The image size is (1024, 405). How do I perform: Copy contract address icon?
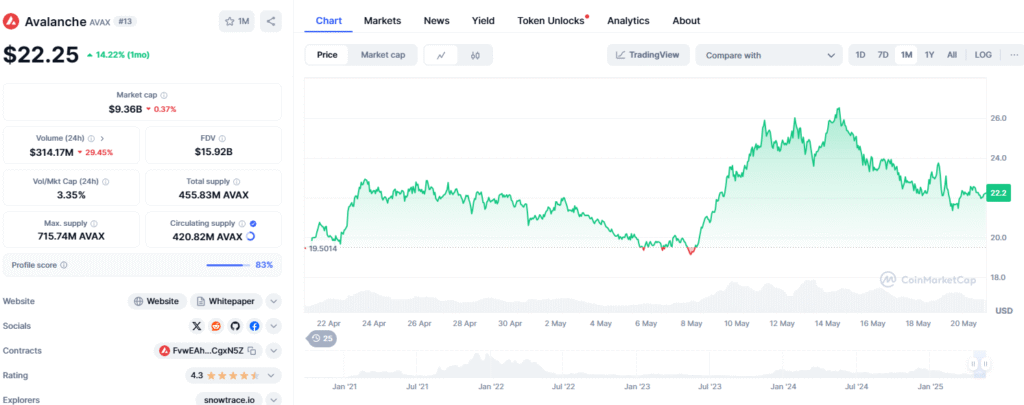point(253,351)
